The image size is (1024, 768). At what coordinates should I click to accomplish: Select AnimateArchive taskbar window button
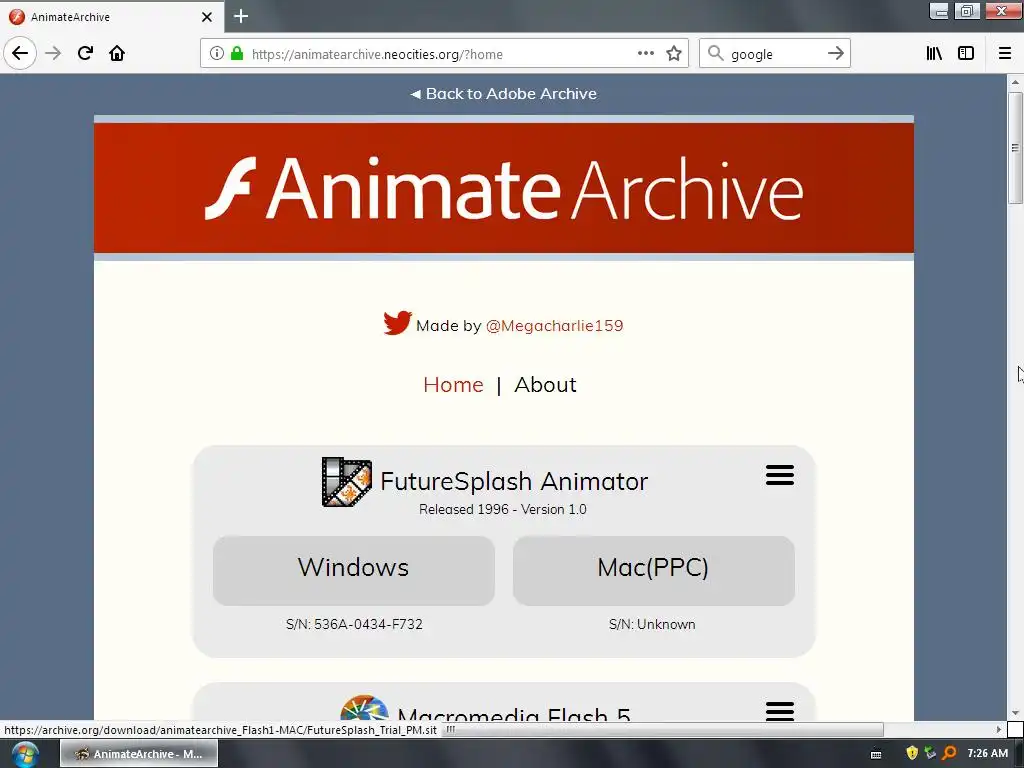[x=139, y=754]
